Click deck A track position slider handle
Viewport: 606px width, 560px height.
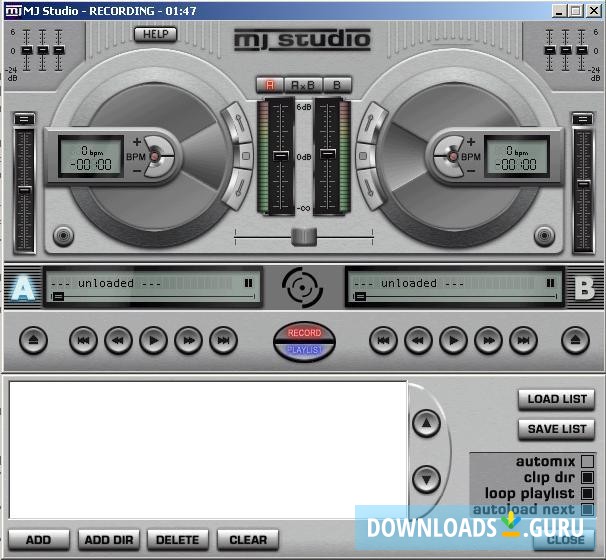(58, 296)
